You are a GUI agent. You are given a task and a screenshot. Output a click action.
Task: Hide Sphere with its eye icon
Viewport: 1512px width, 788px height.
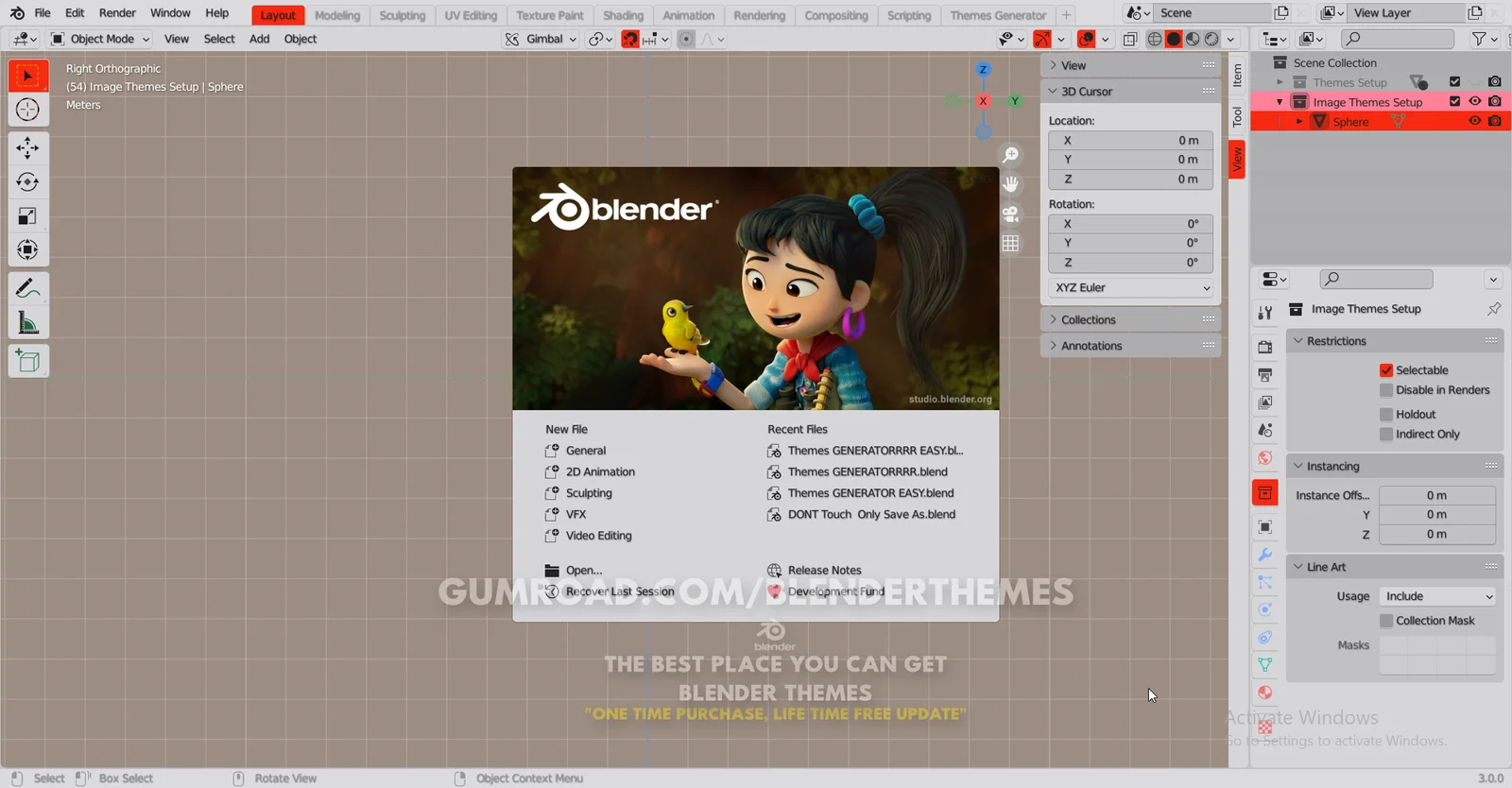pos(1474,121)
